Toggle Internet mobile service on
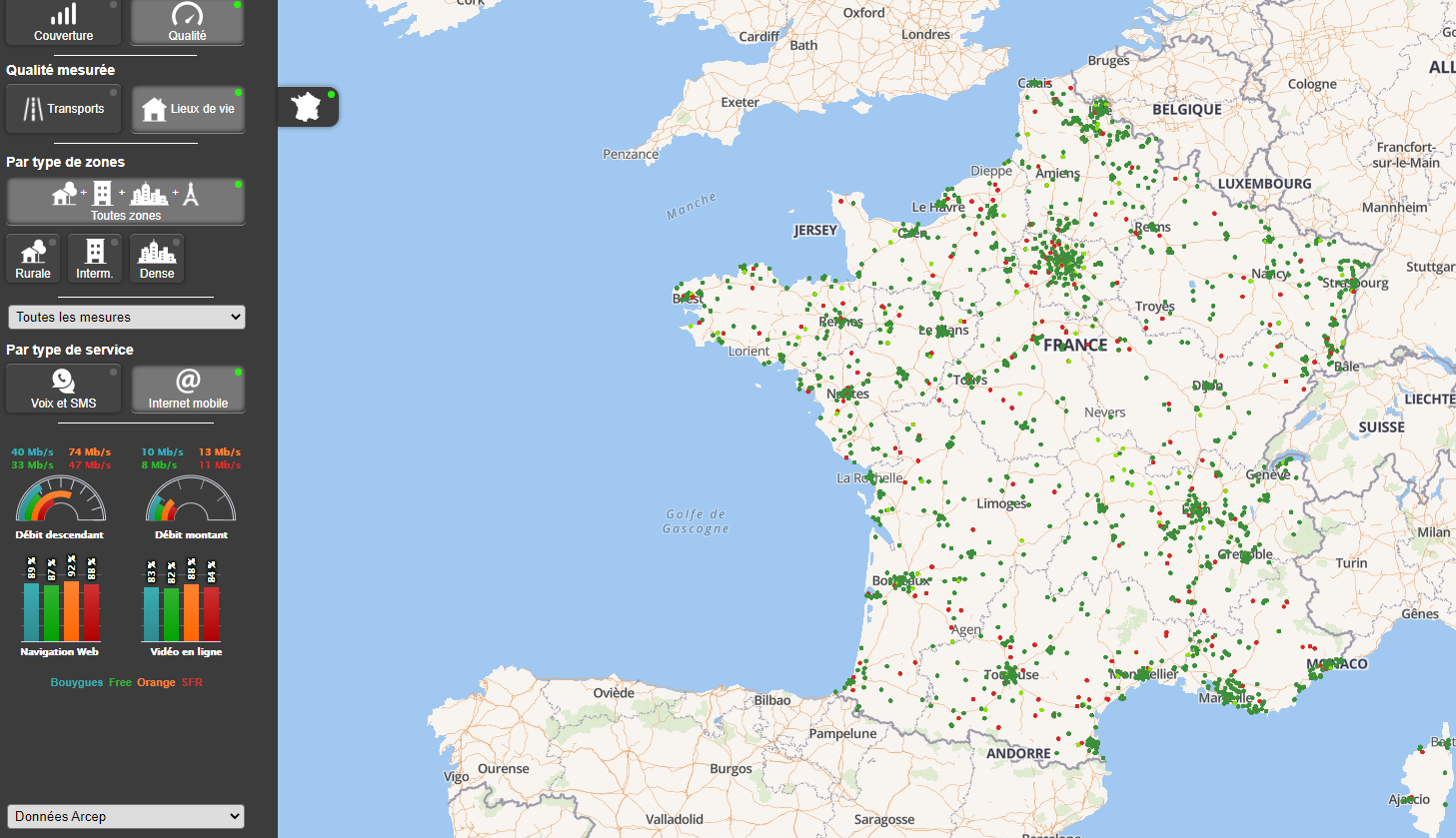Screen dimensions: 1456x838 point(188,389)
